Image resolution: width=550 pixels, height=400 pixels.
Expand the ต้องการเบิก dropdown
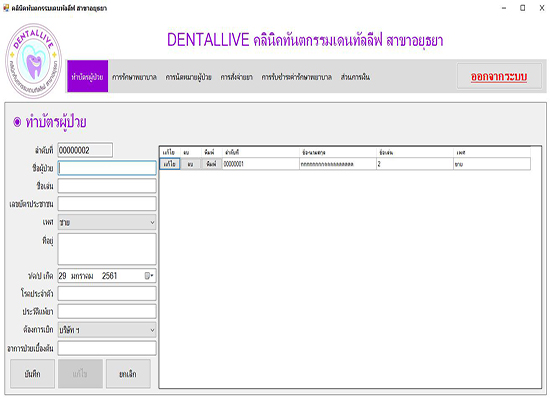coord(107,330)
